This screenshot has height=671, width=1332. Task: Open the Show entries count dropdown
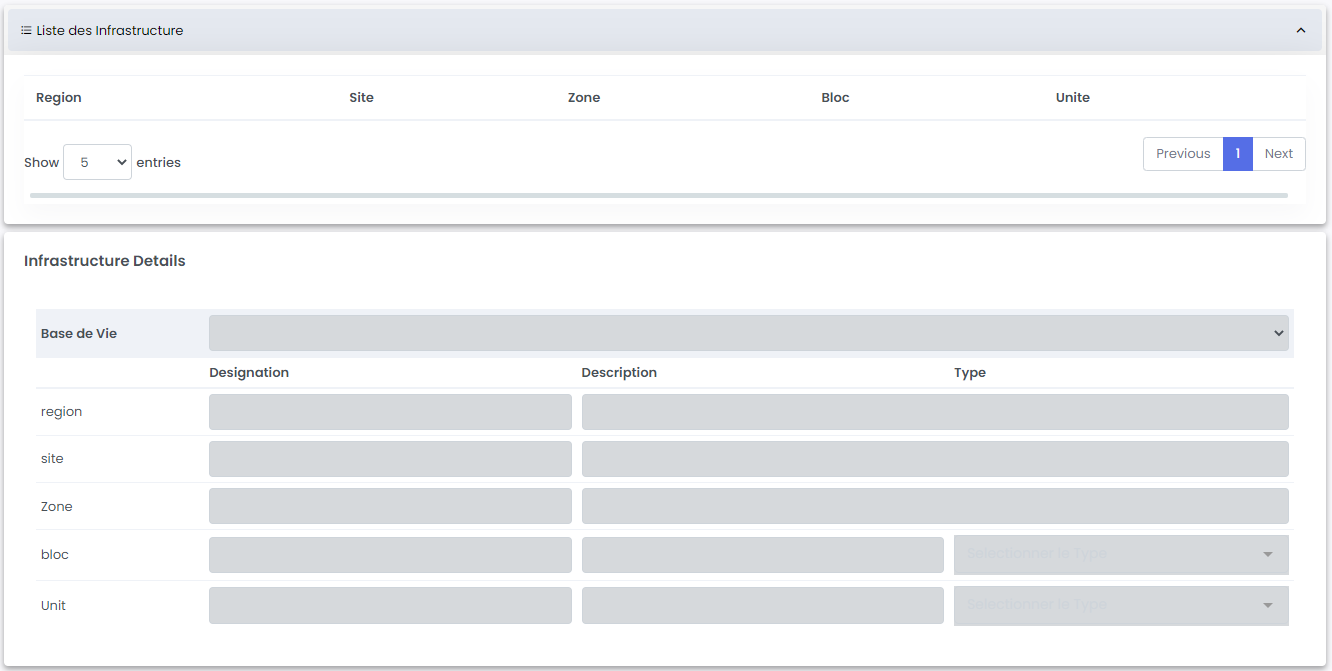97,162
